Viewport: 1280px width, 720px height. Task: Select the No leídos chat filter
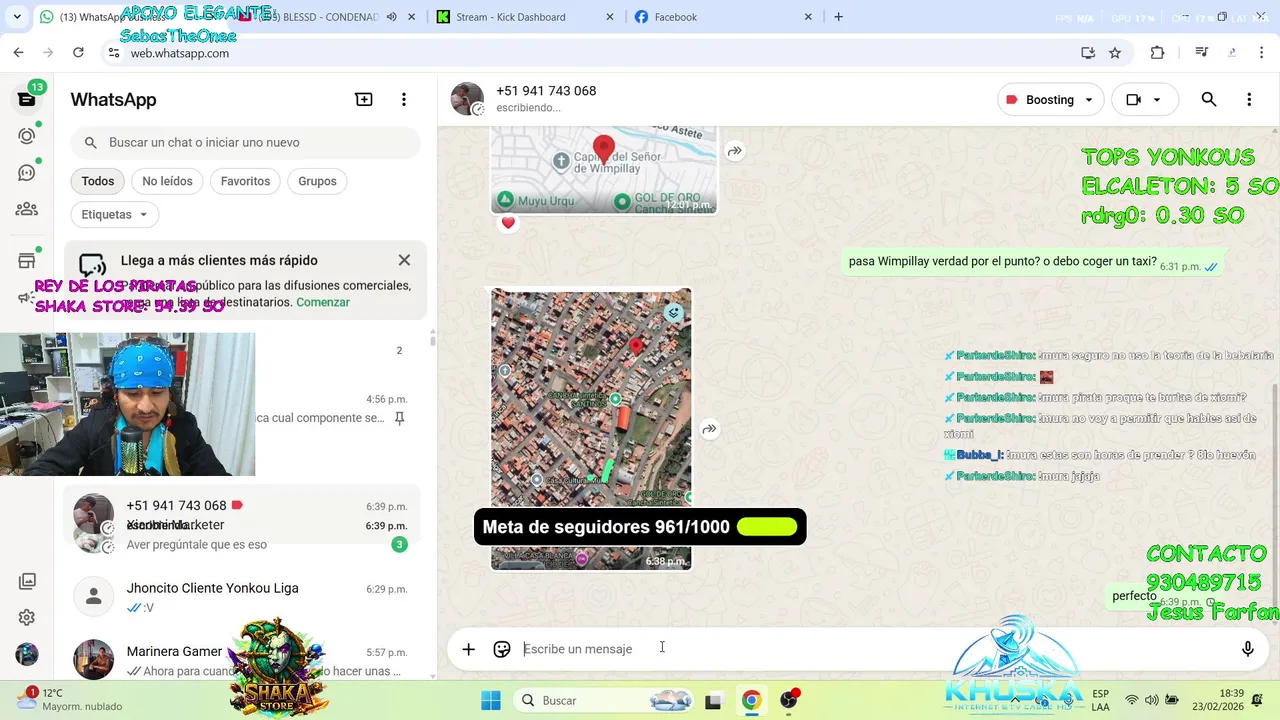pos(167,181)
